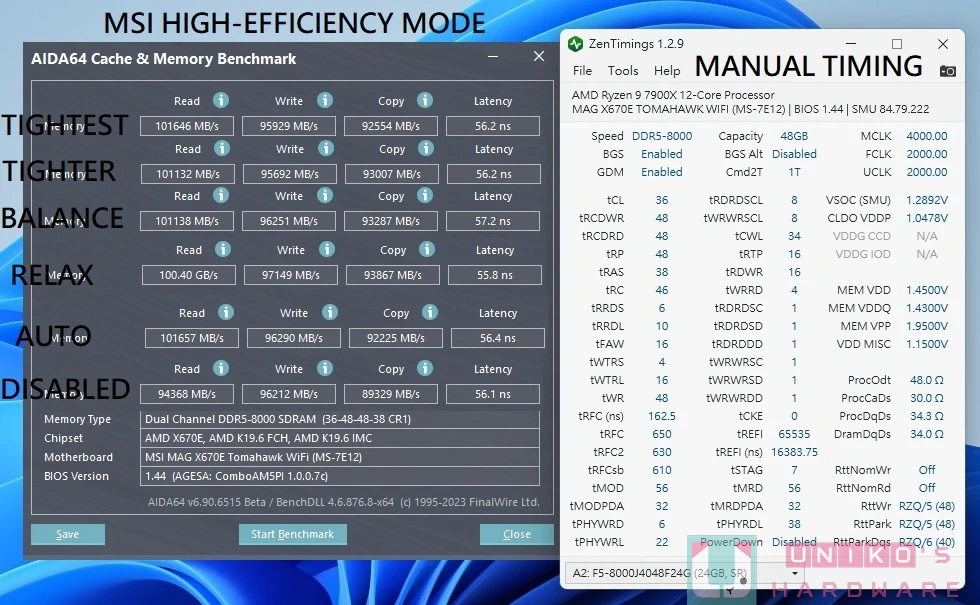Viewport: 980px width, 605px height.
Task: Click the Start Benchmark button
Action: coord(292,534)
